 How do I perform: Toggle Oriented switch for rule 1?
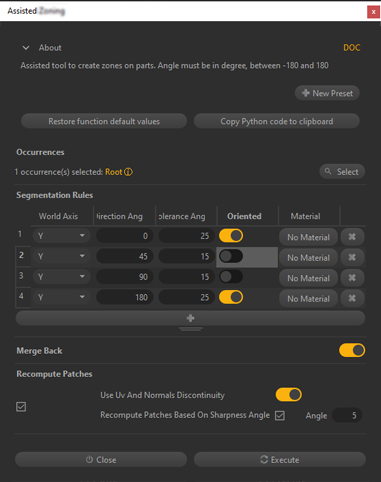[x=231, y=236]
